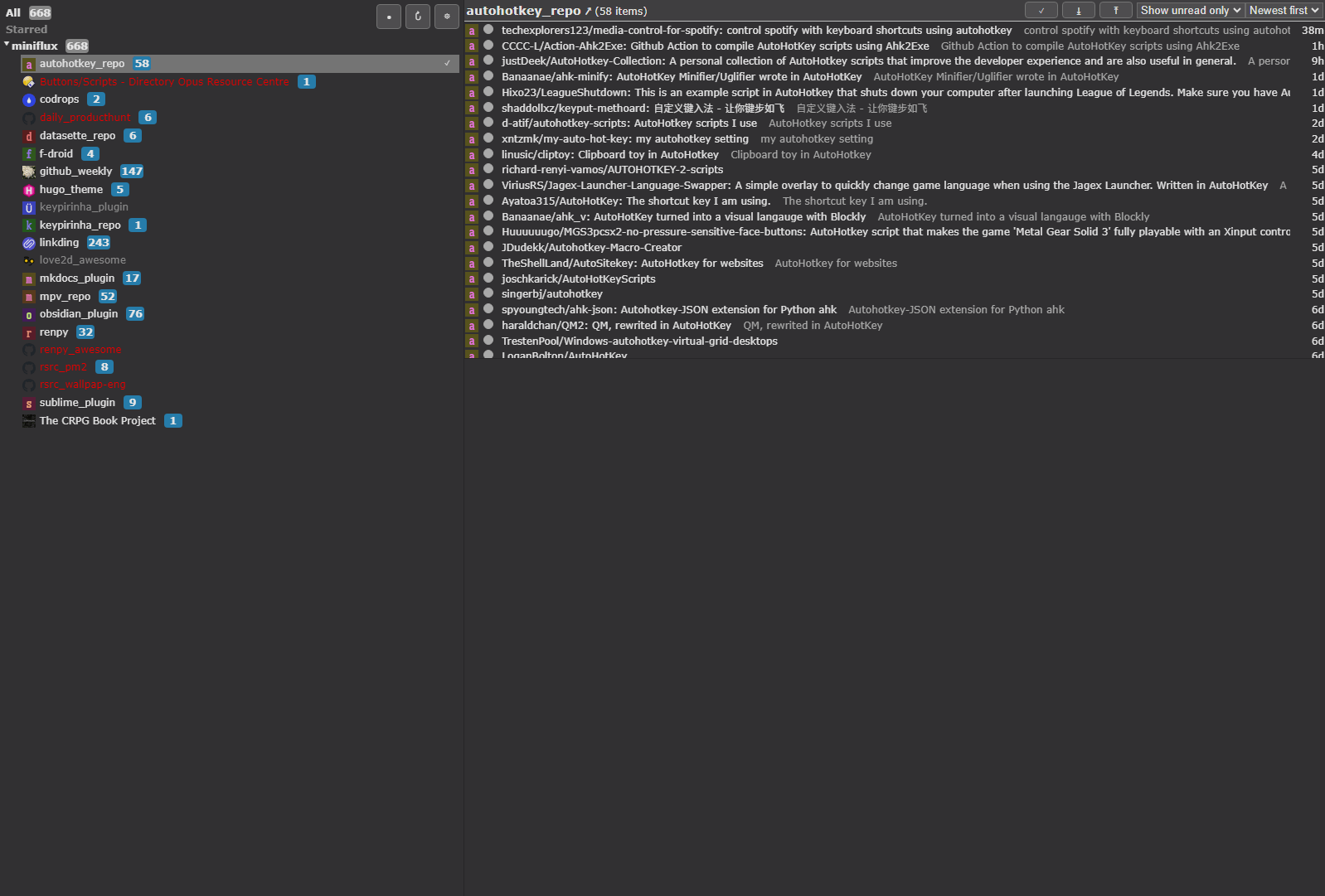This screenshot has width=1325, height=896.
Task: Click the renpy feed r icon
Action: click(x=29, y=332)
